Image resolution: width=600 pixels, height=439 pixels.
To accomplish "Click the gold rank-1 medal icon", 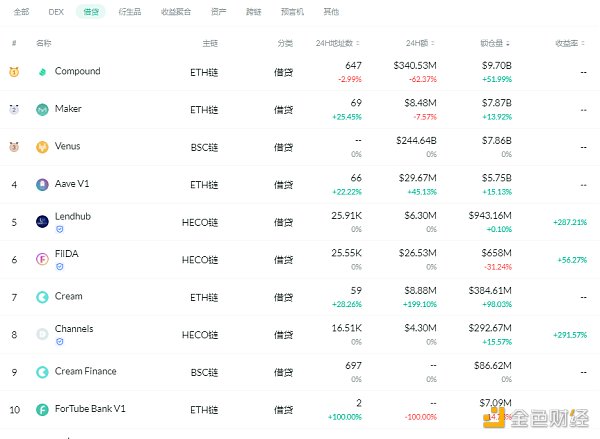I will tap(14, 72).
